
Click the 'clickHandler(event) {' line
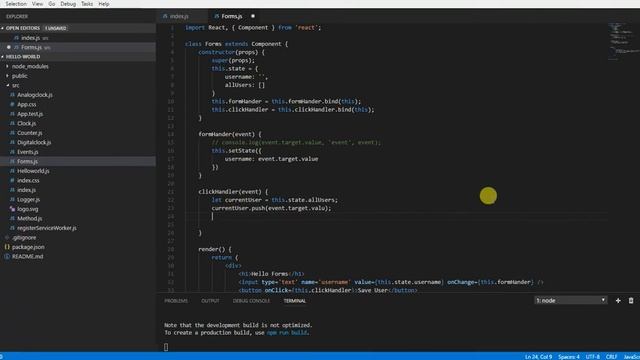233,192
